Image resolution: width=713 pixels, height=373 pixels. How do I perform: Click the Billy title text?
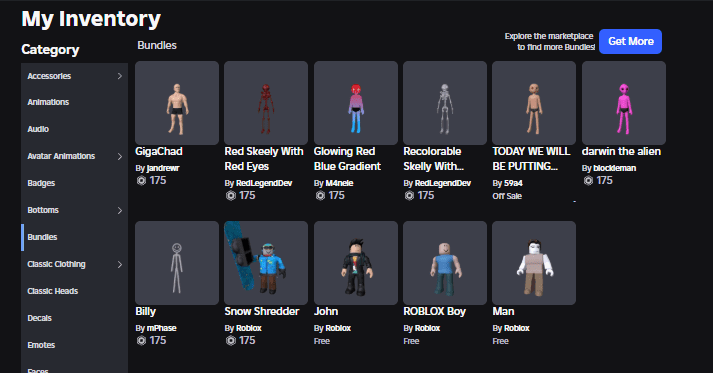[x=146, y=312]
